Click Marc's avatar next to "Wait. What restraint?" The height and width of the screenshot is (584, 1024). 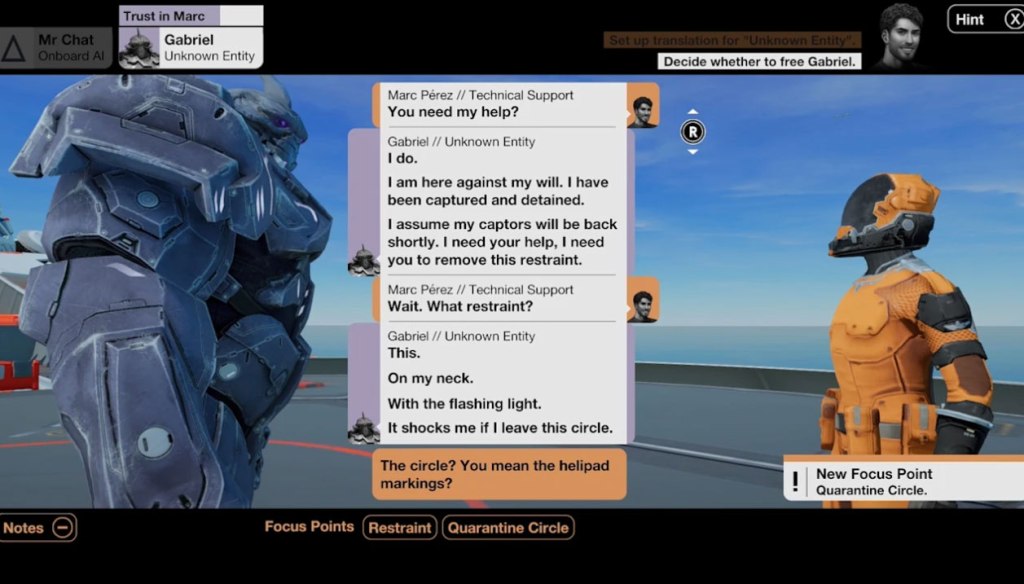pyautogui.click(x=643, y=300)
